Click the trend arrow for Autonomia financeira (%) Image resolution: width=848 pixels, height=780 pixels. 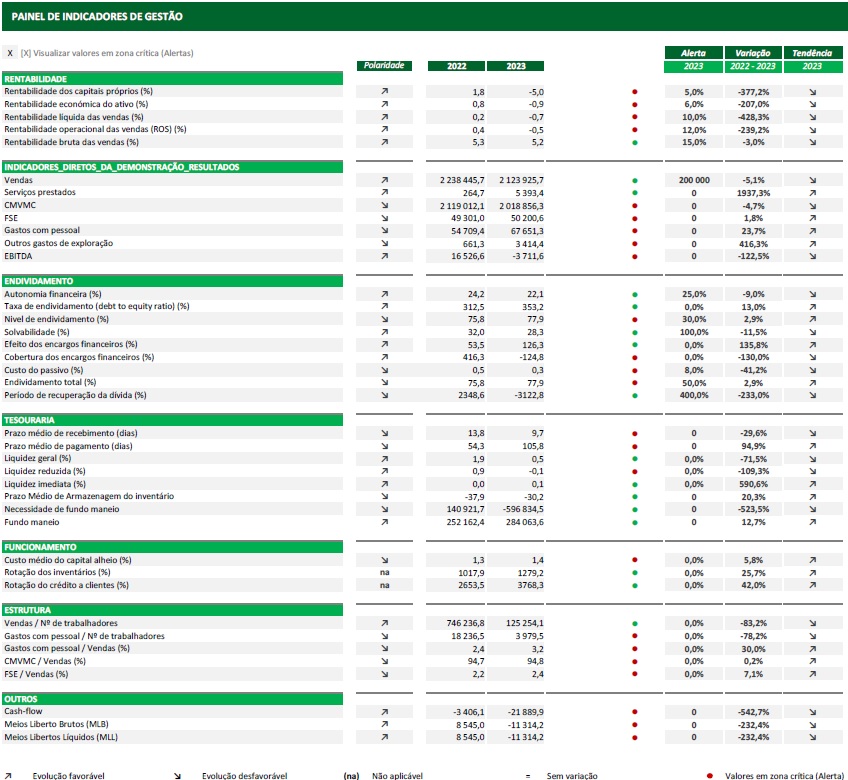(x=812, y=294)
